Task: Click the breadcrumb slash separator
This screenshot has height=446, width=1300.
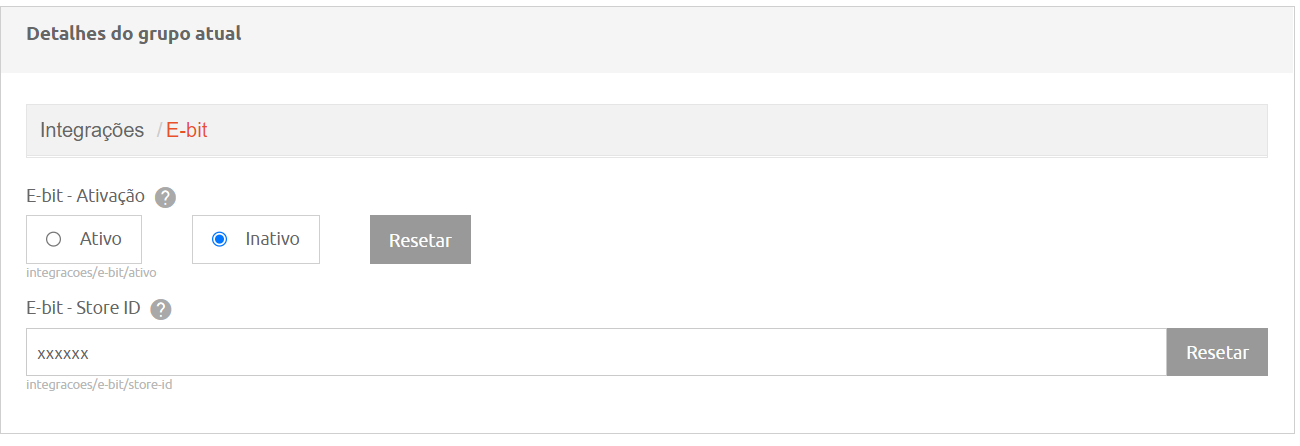Action: point(159,130)
